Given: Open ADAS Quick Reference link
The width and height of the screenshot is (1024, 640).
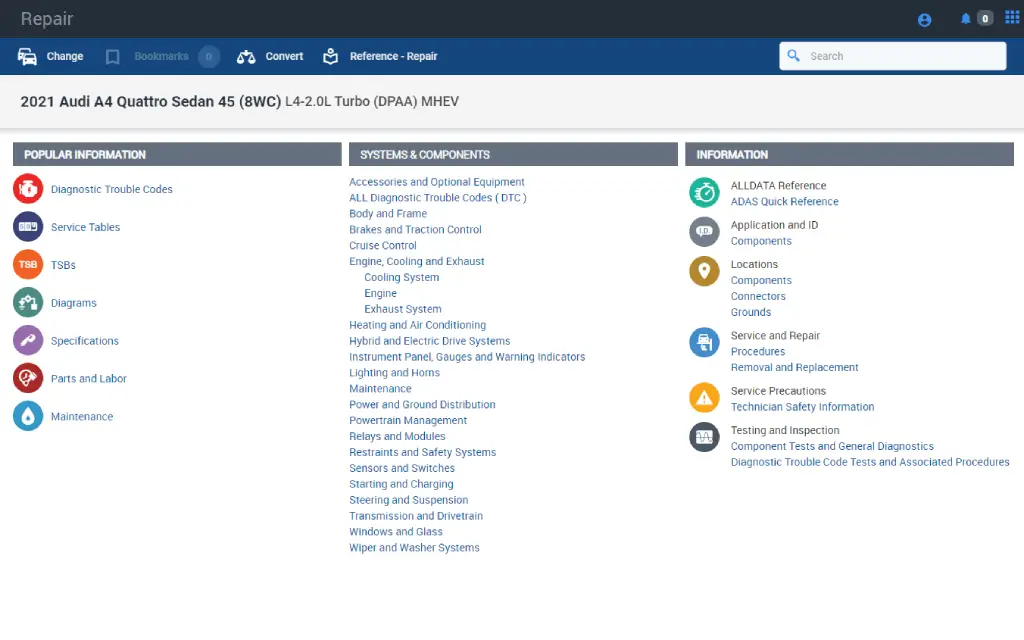Looking at the screenshot, I should click(784, 202).
